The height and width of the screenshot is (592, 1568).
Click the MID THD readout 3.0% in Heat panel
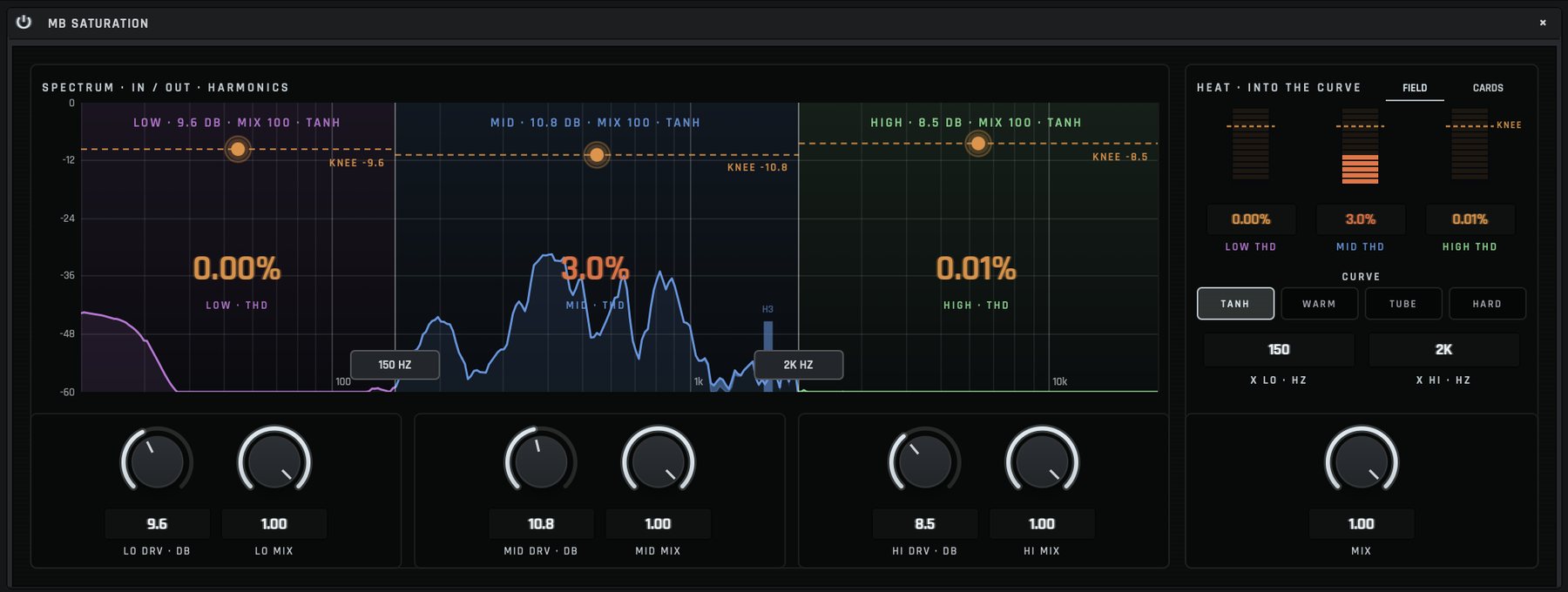[x=1360, y=219]
